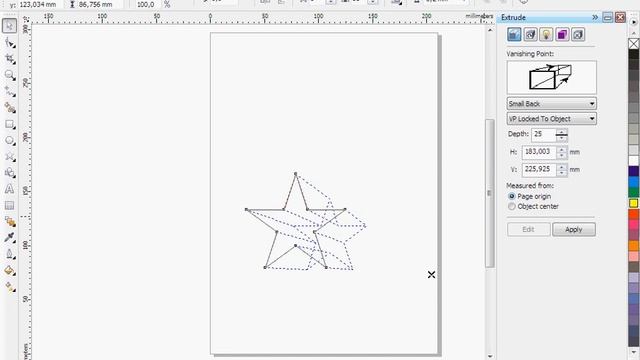Click the vanishing point X marker

431,275
